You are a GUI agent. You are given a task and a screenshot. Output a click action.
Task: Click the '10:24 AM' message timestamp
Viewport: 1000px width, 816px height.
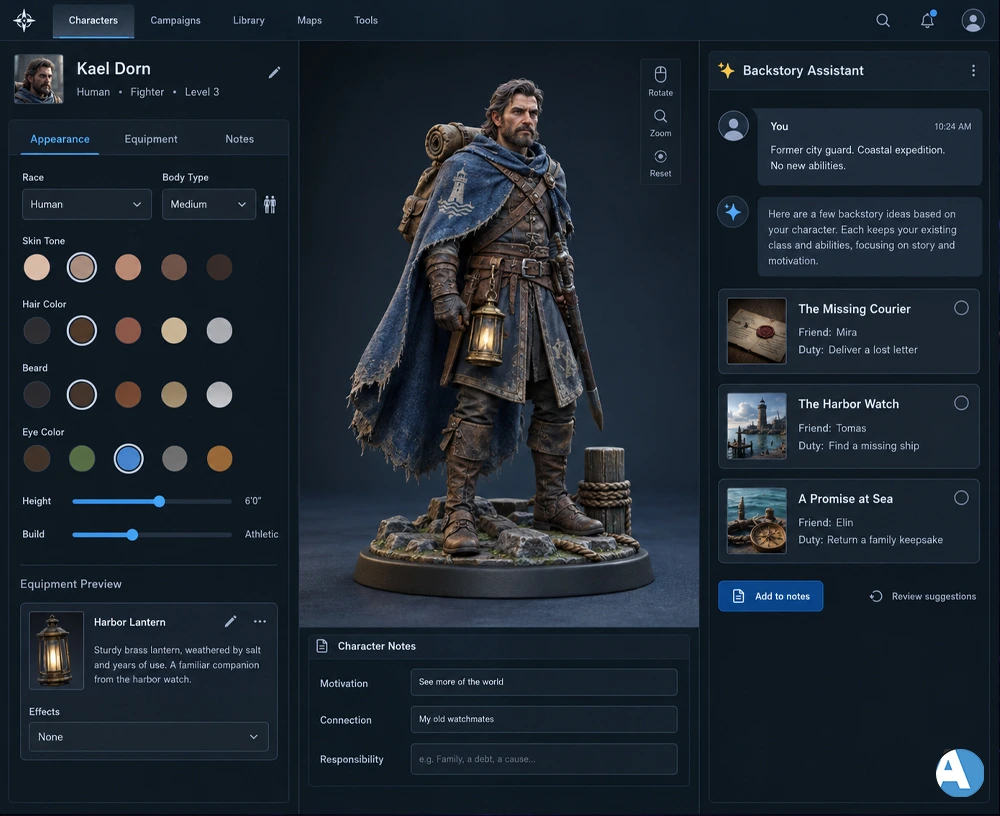[953, 126]
